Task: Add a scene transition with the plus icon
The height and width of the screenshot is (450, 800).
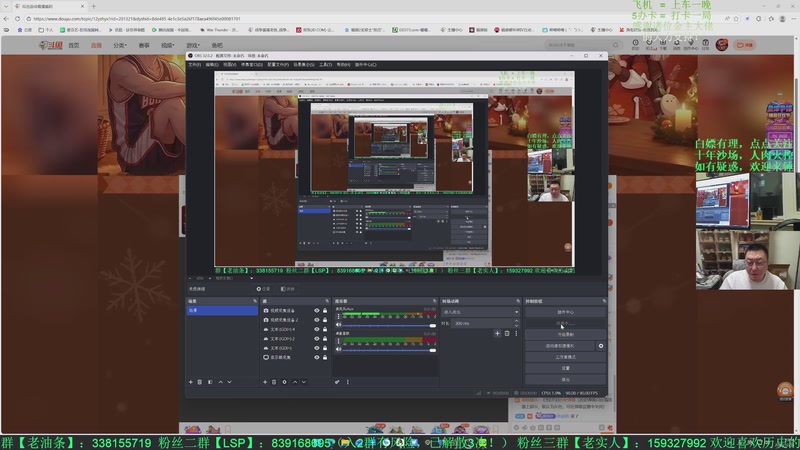Action: pyautogui.click(x=497, y=333)
